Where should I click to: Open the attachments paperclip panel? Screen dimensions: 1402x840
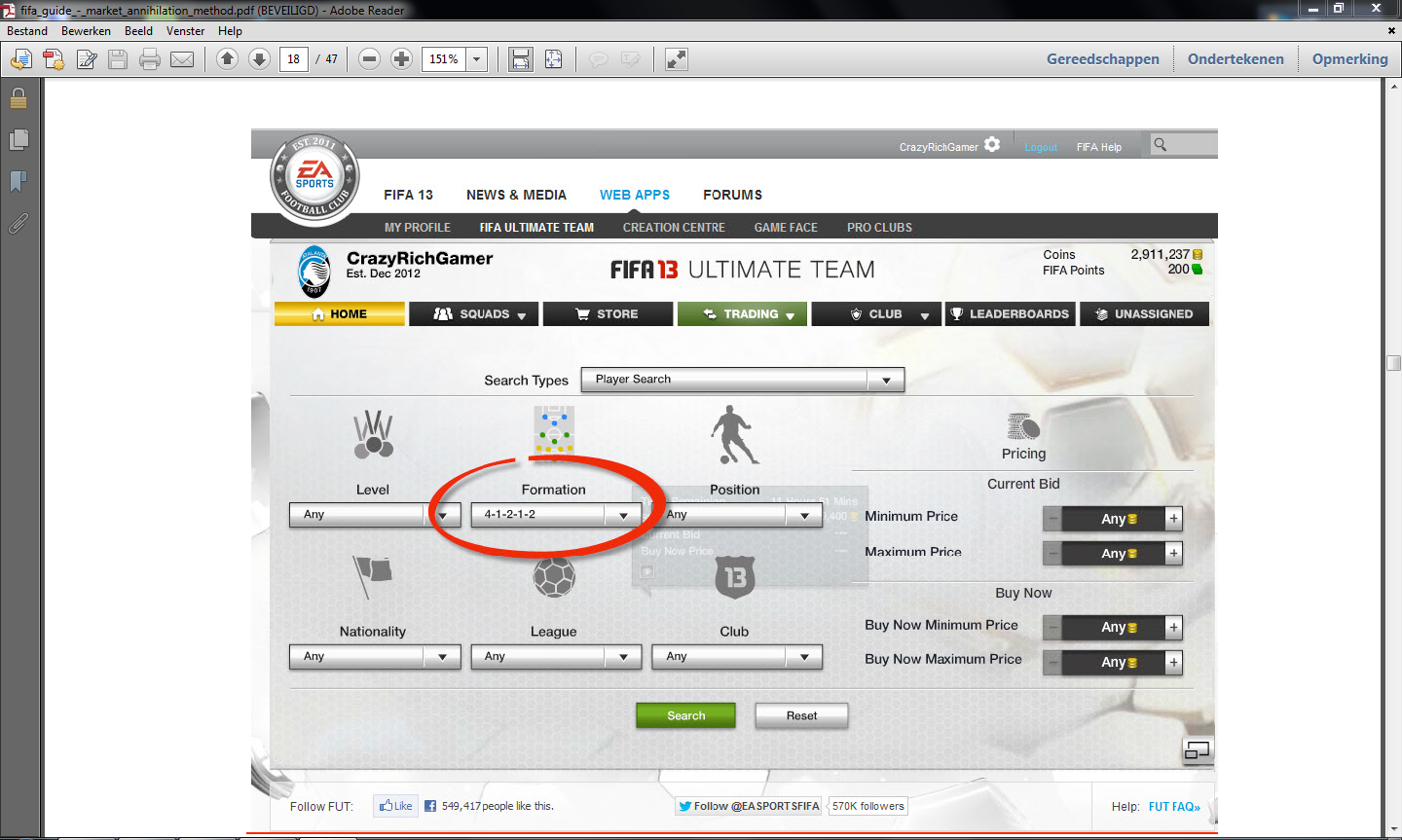point(18,224)
